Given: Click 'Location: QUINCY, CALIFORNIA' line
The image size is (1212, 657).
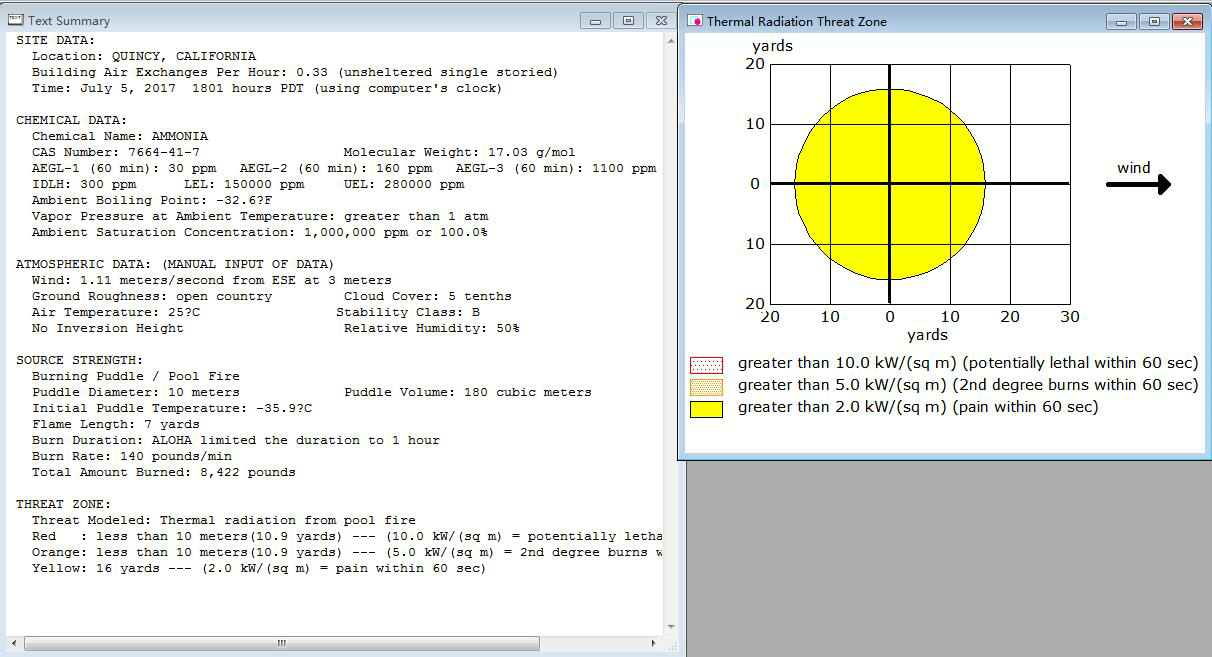Looking at the screenshot, I should [x=144, y=56].
